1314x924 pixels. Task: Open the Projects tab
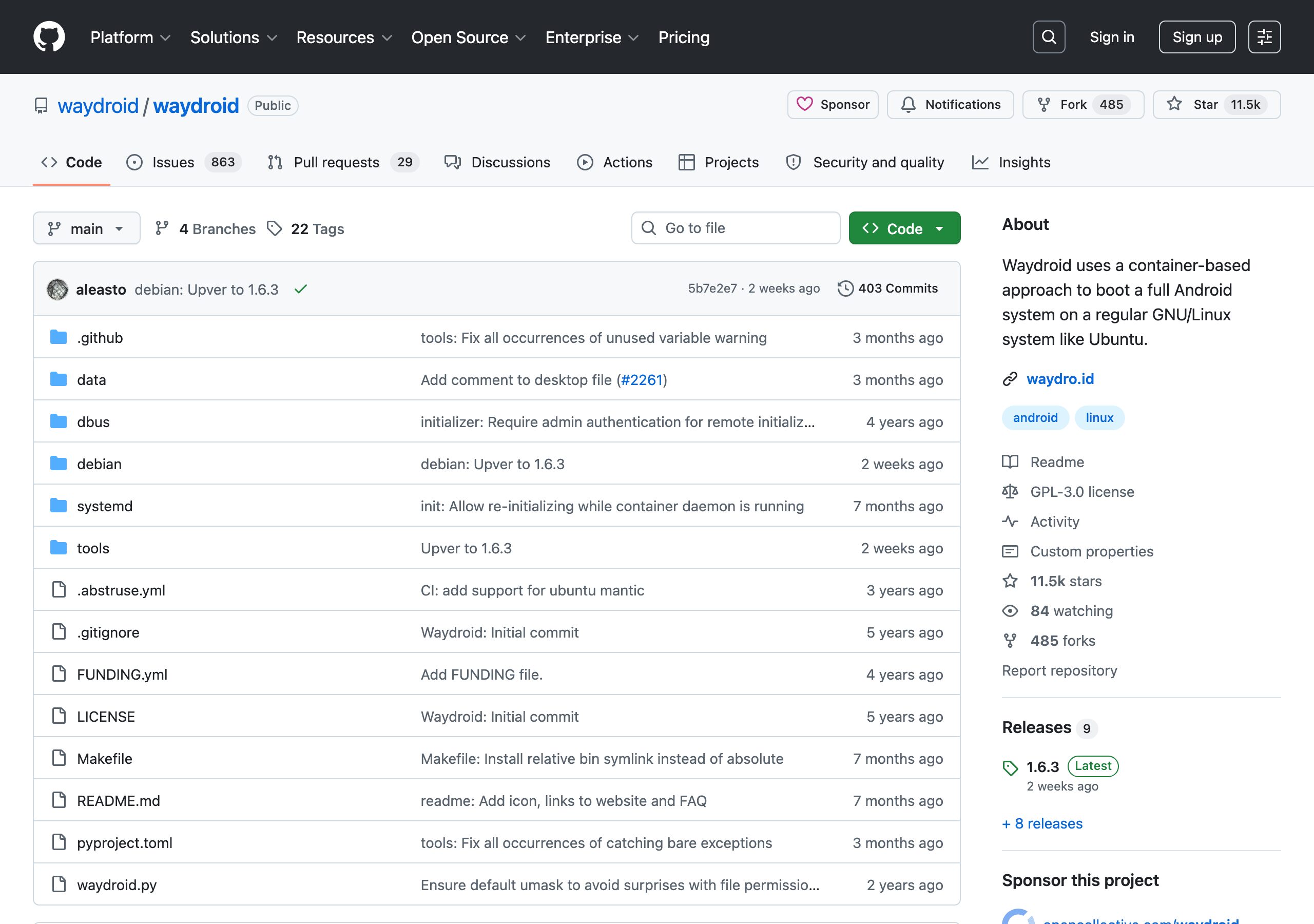(x=719, y=163)
